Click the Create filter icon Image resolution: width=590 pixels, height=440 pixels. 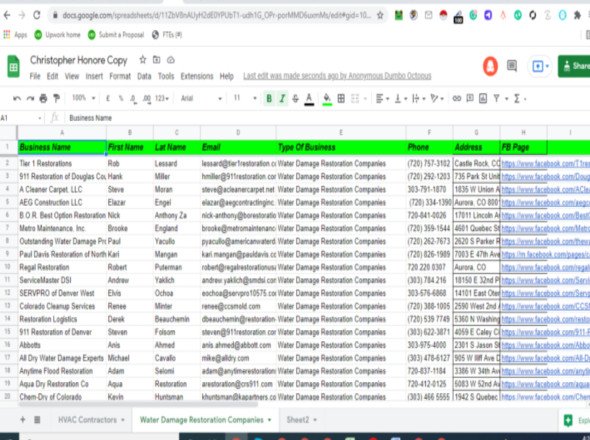(497, 99)
